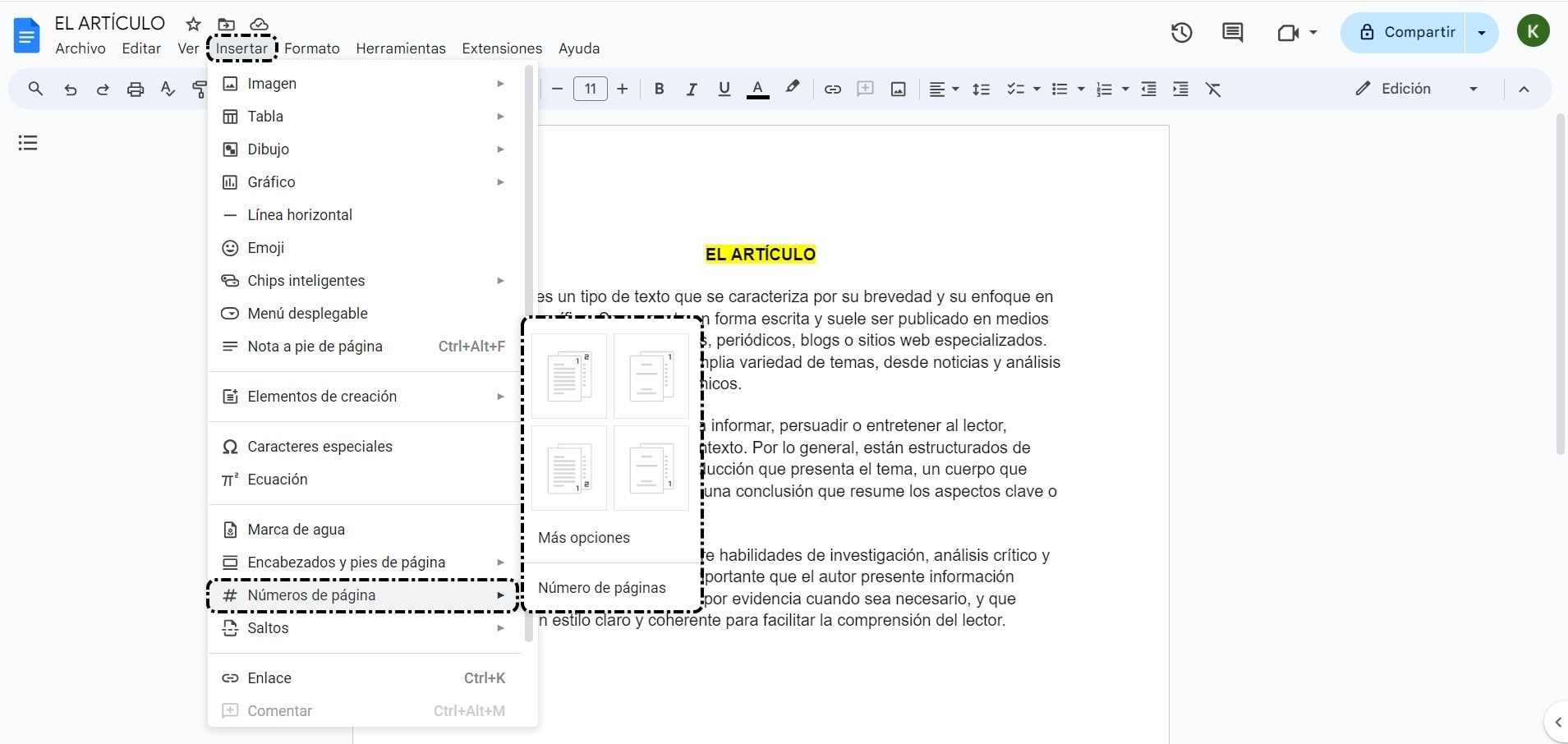Apply italic formatting
This screenshot has width=1568, height=744.
[692, 89]
